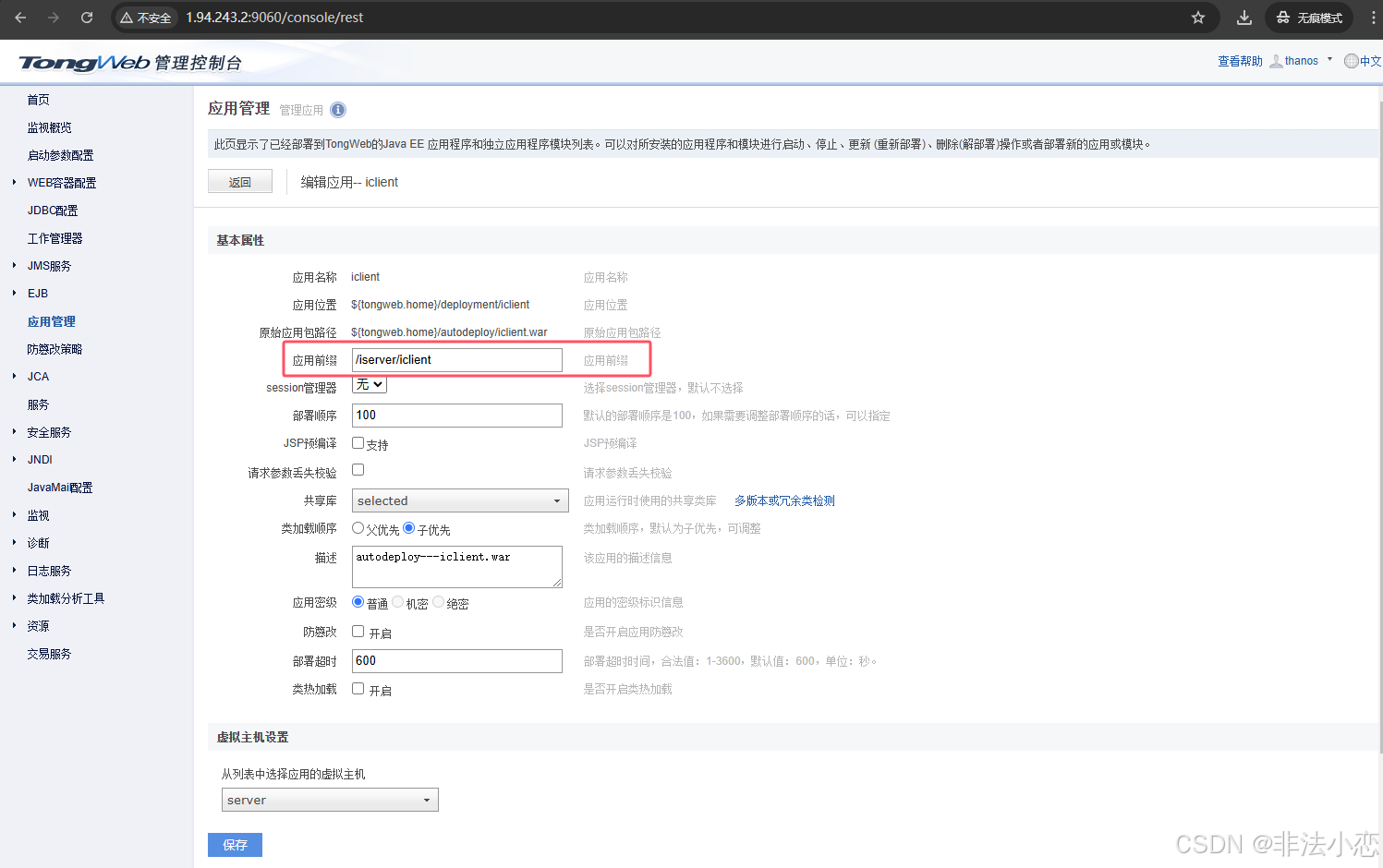
Task: Select the 子优先 class loading radio
Action: 409,528
